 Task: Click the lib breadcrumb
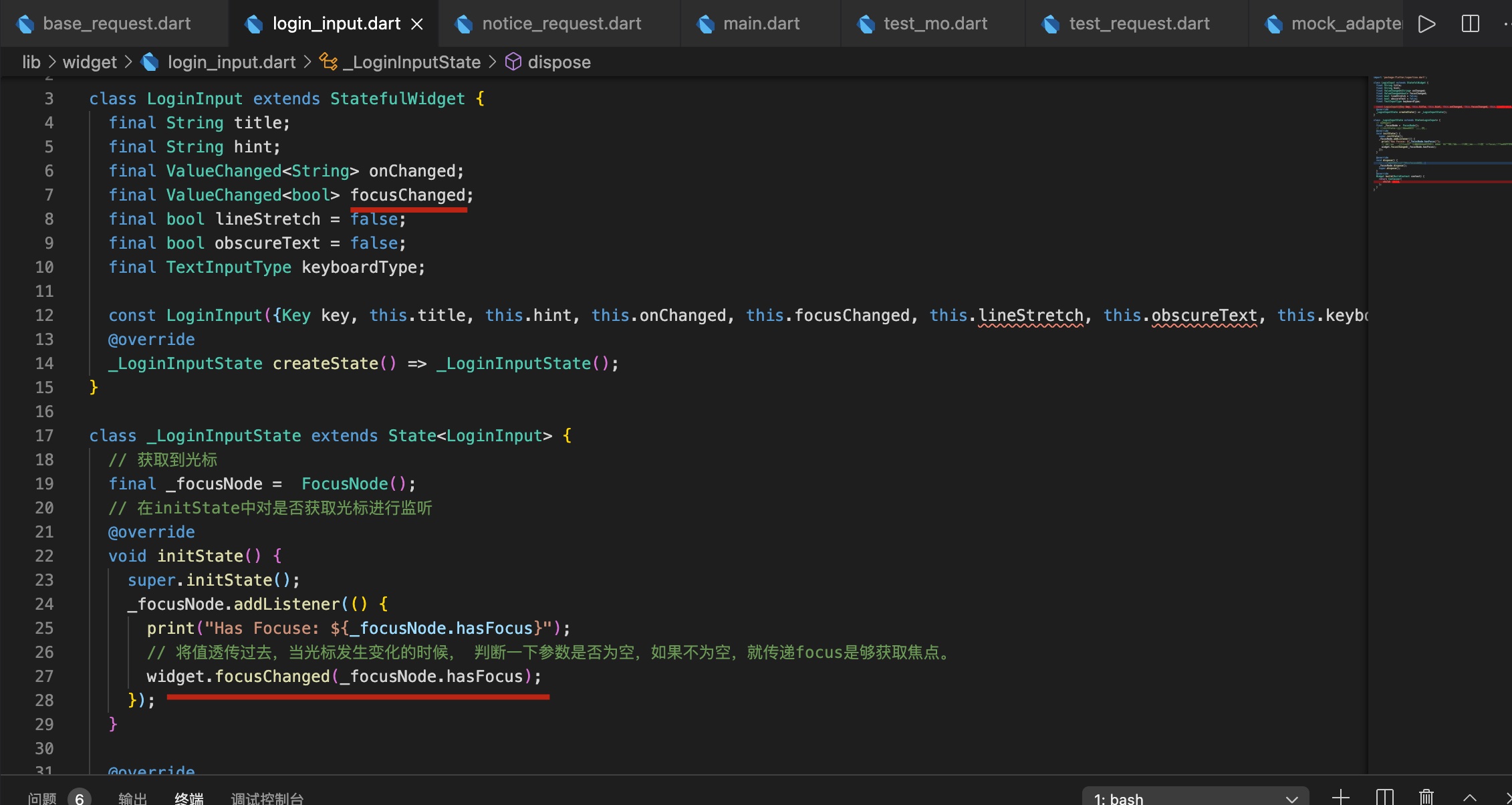pos(31,62)
